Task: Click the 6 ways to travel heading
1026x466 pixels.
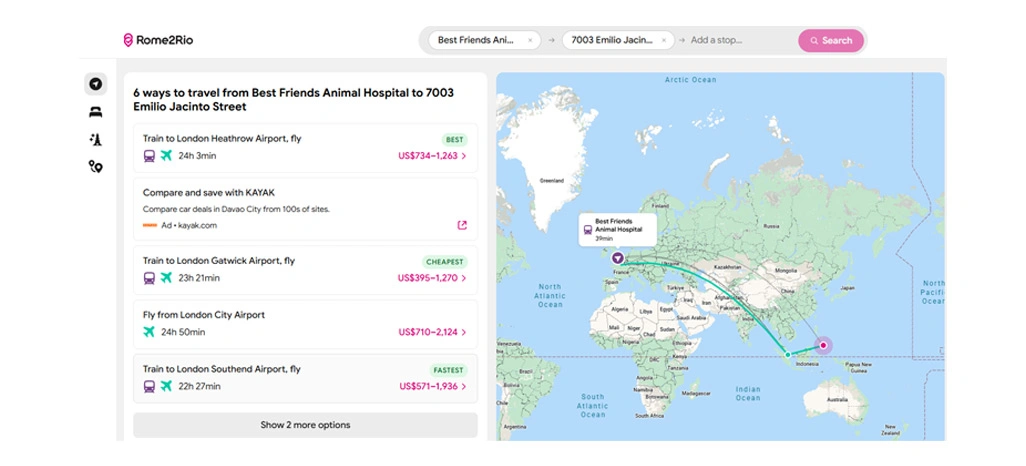Action: 293,99
